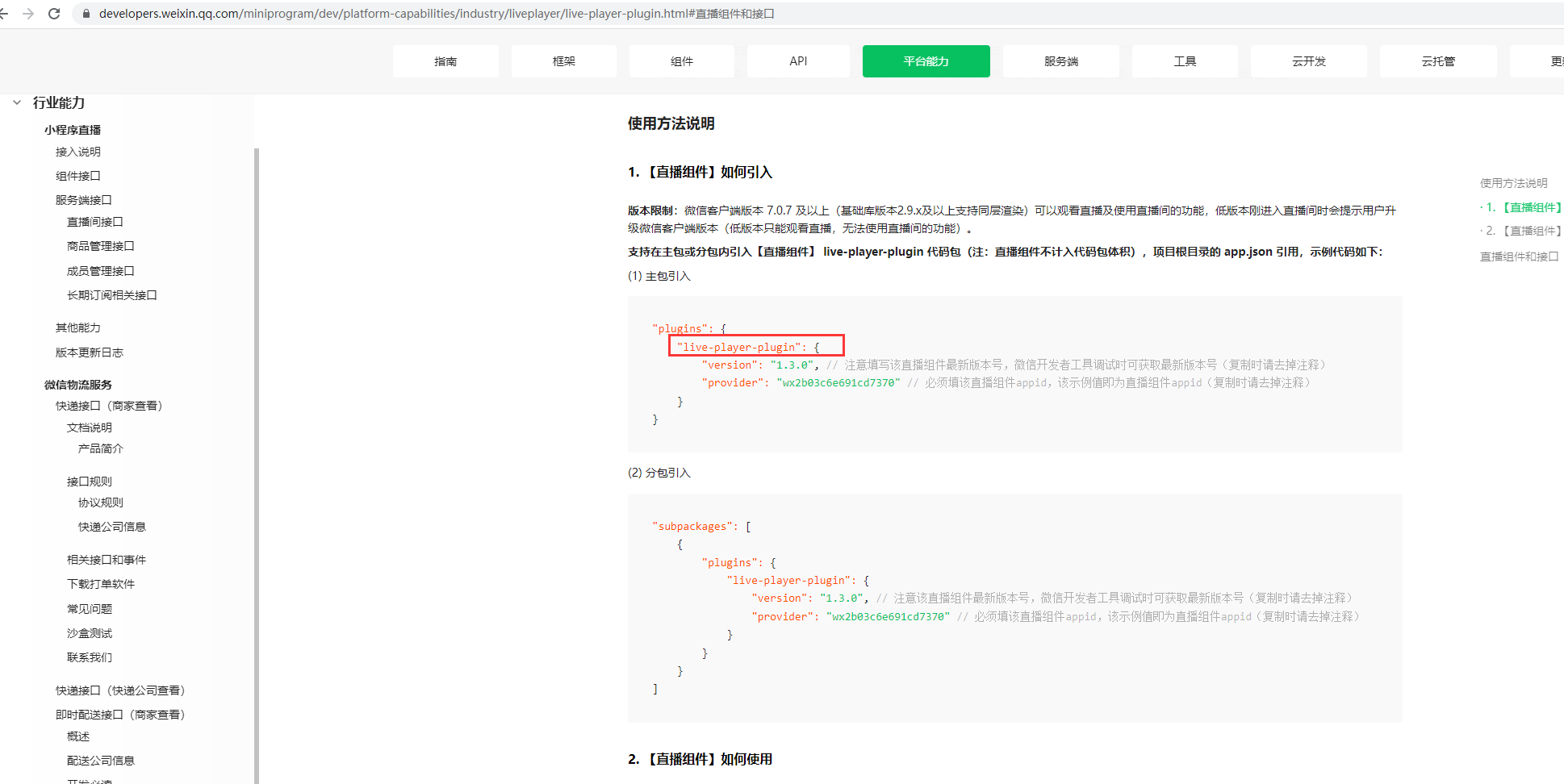The width and height of the screenshot is (1564, 784).
Task: Jump to 使用方法说明 in page outline
Action: click(x=1514, y=183)
